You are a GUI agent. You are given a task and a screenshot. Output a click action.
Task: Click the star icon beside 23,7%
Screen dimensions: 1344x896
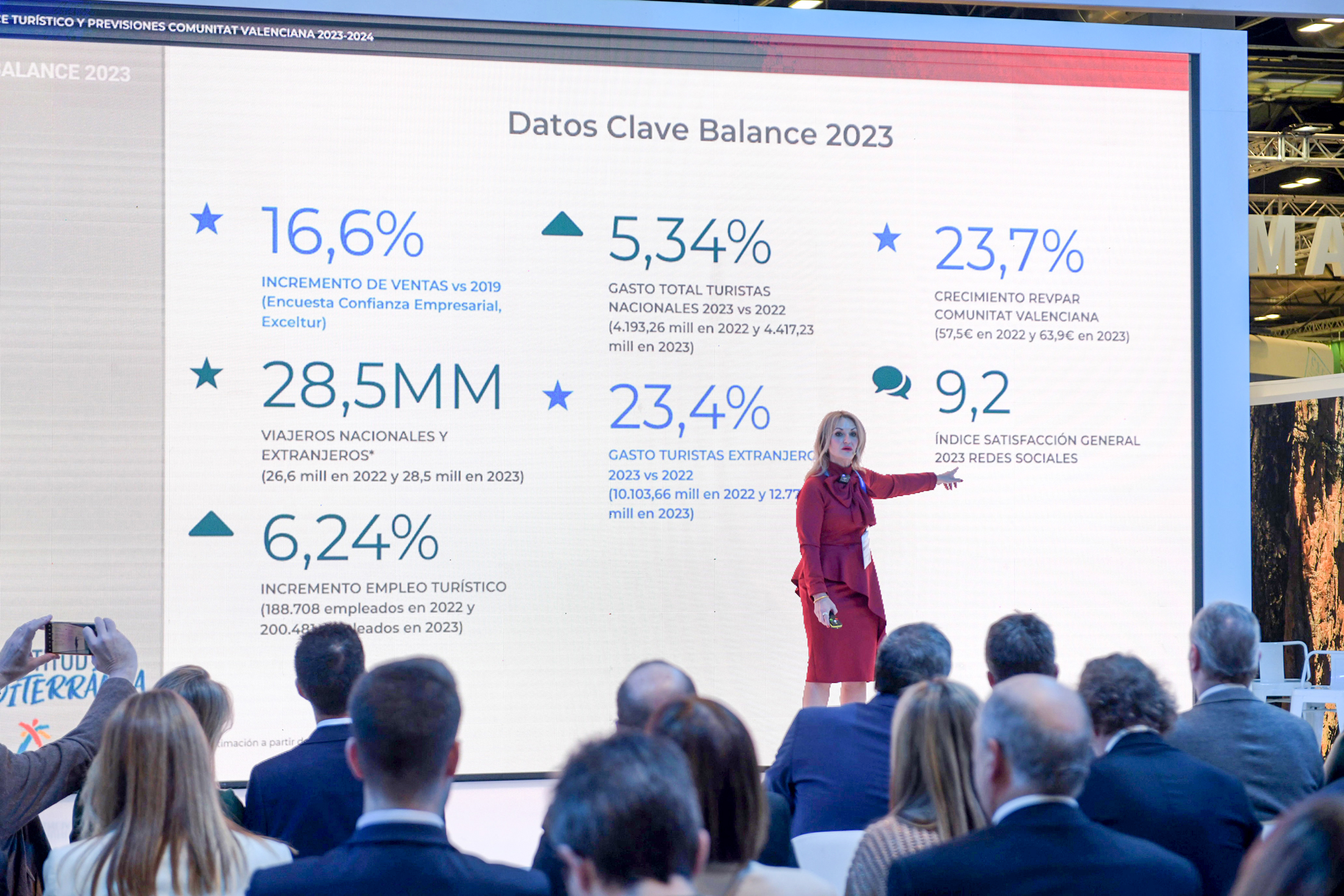pyautogui.click(x=887, y=238)
